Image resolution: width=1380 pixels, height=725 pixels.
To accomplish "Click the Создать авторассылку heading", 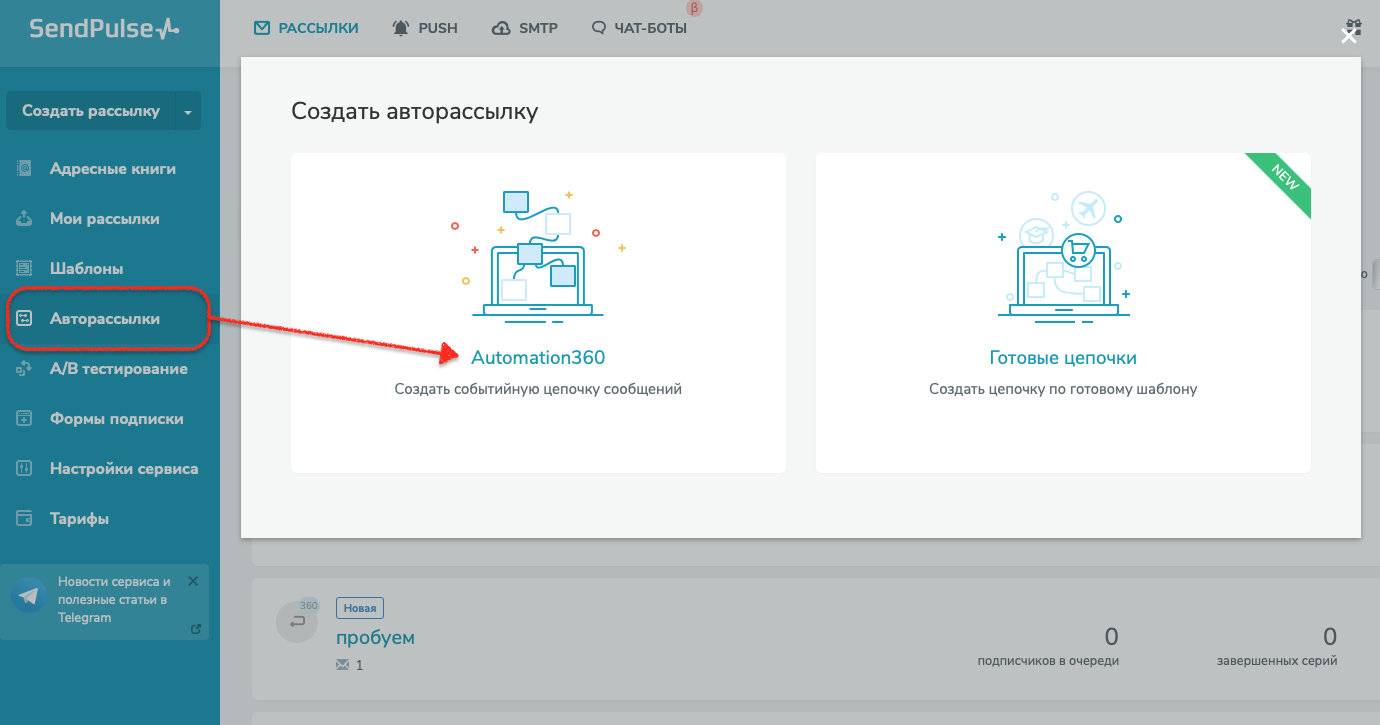I will [x=415, y=111].
